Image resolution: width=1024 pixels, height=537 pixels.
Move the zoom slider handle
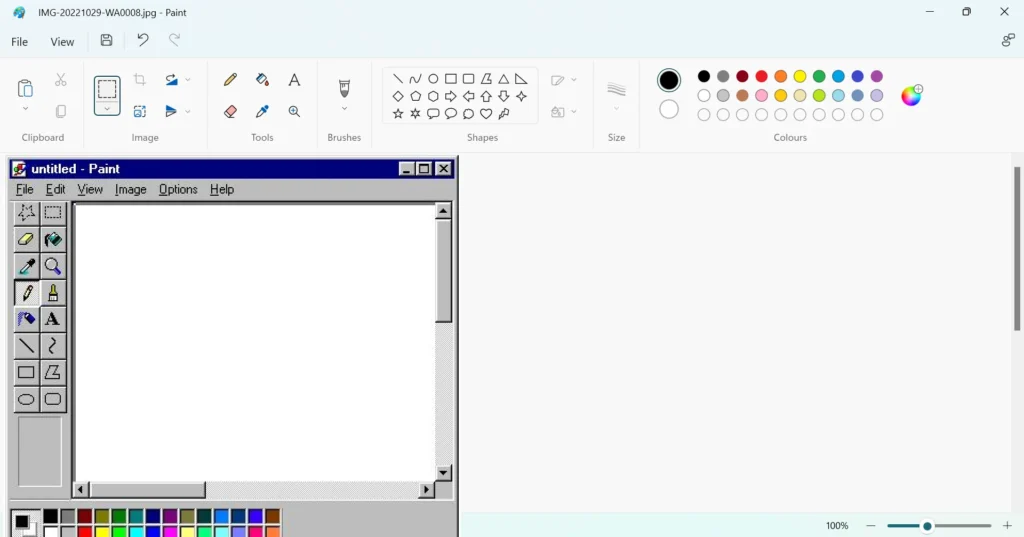point(927,526)
